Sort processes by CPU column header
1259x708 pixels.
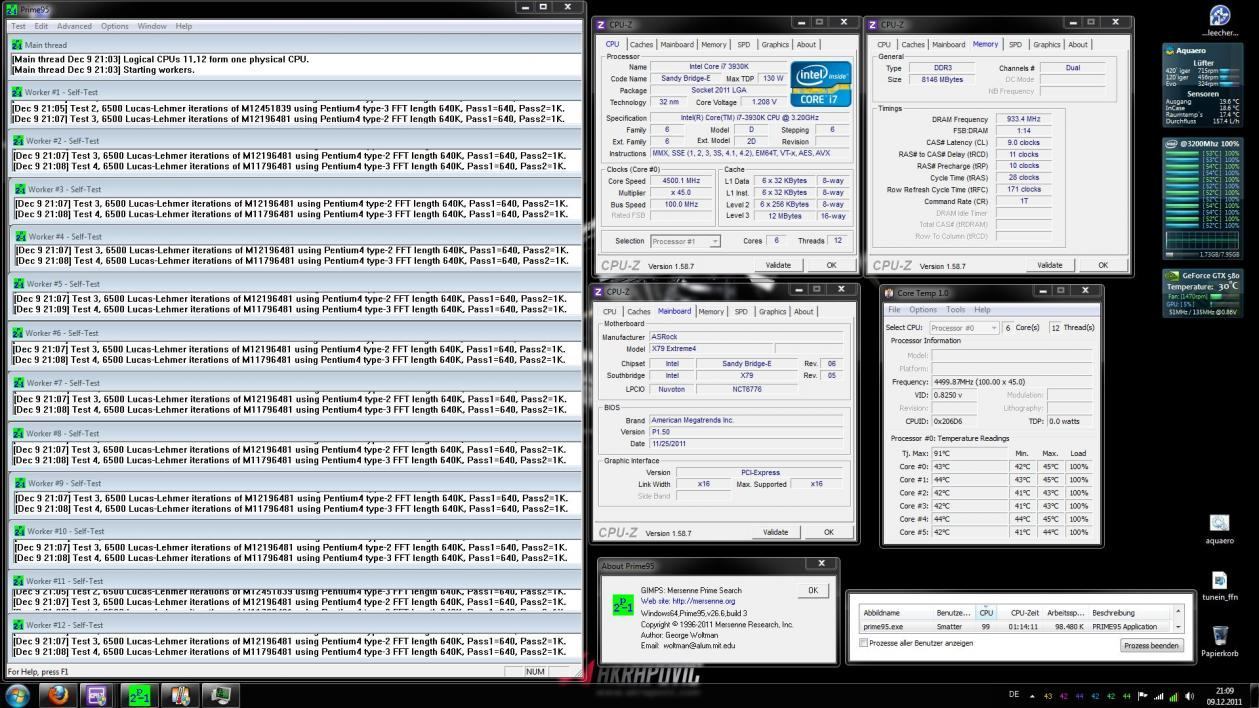click(x=986, y=612)
